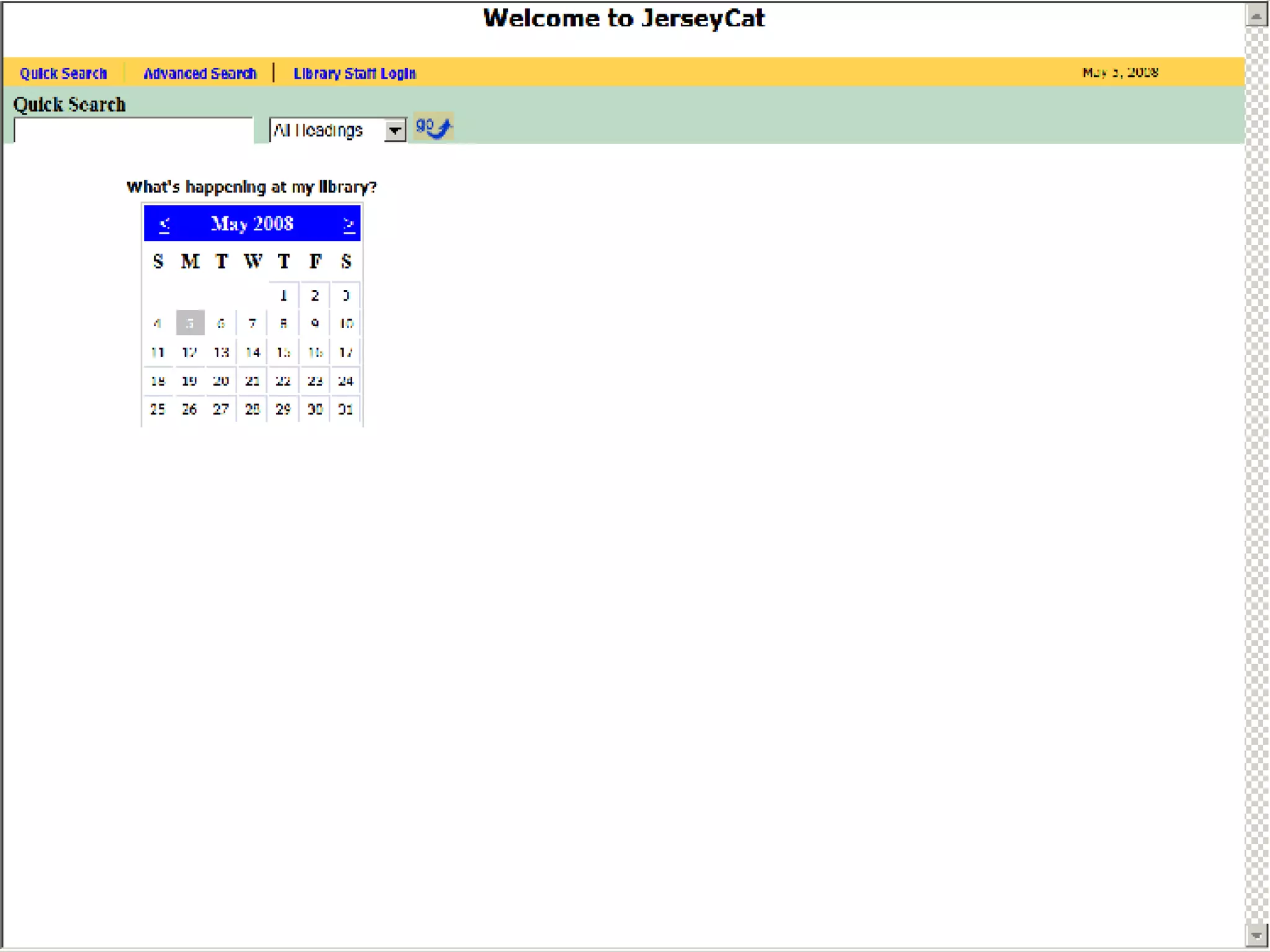This screenshot has width=1270, height=952.
Task: Open Library Staff Login link
Action: click(354, 73)
